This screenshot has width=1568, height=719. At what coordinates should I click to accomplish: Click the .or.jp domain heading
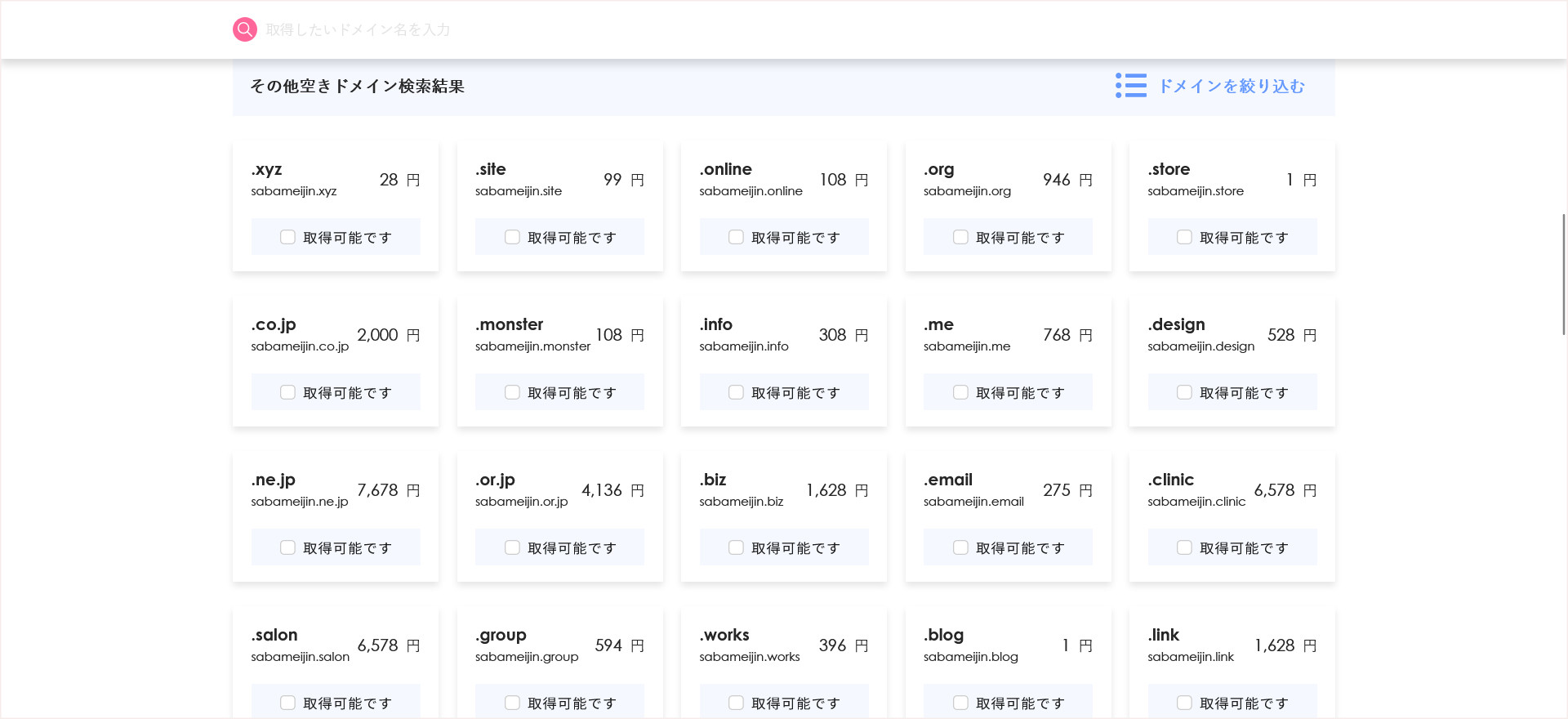[x=495, y=480]
